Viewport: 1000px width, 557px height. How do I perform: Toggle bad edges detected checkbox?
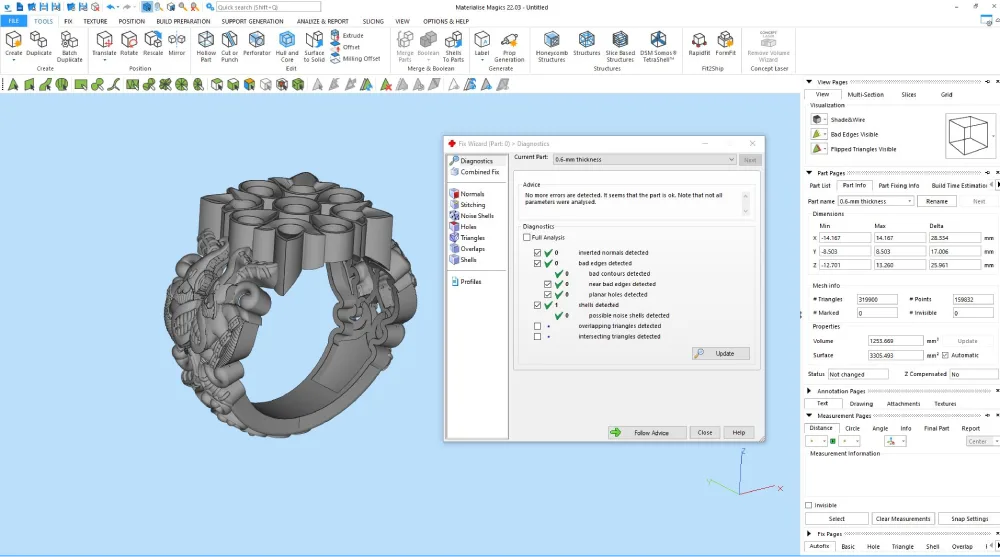click(x=538, y=263)
